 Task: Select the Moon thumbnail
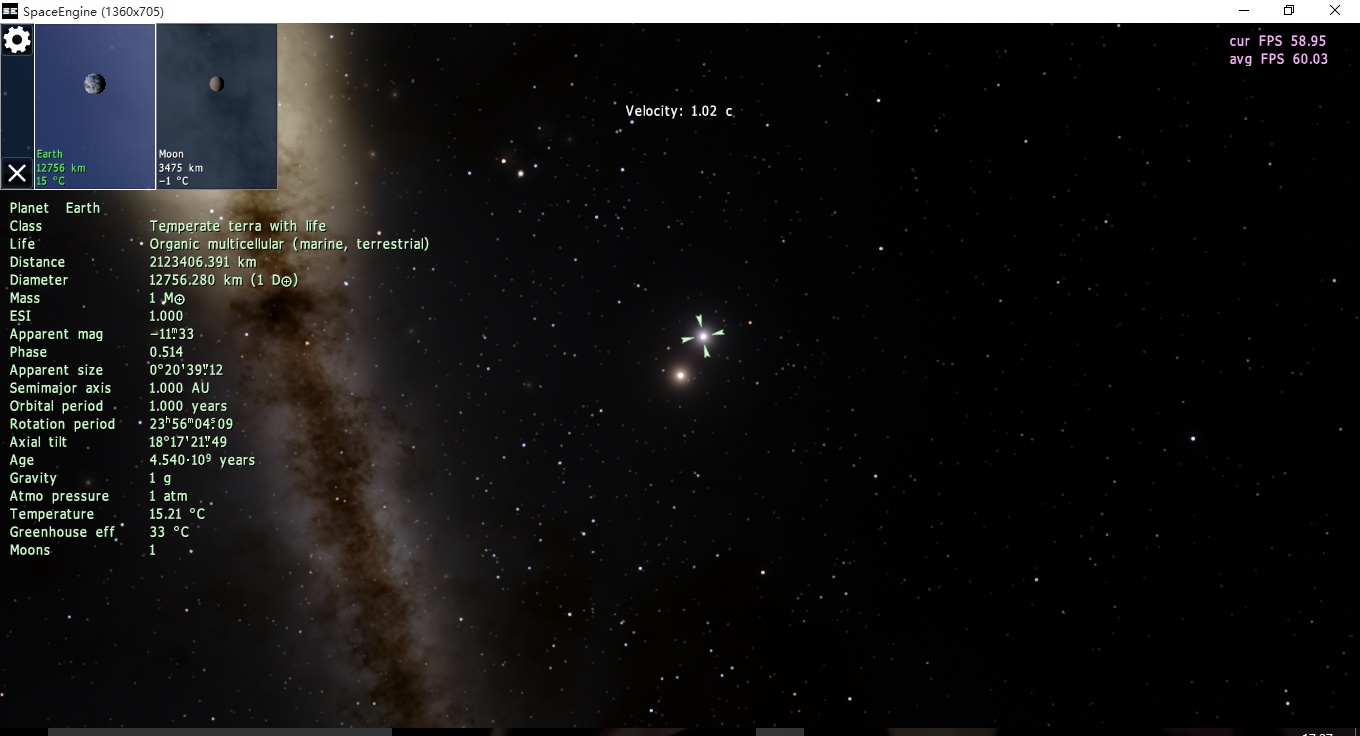coord(217,106)
